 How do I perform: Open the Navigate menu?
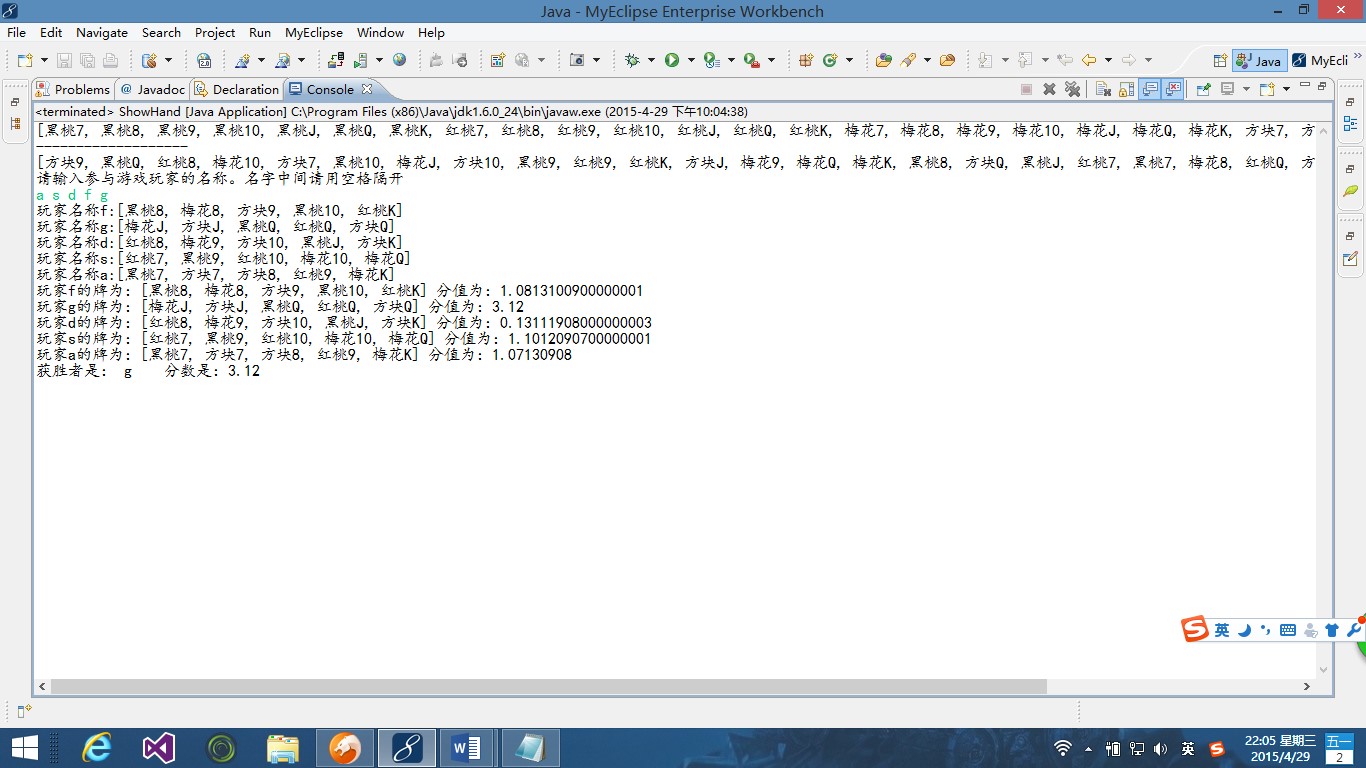102,33
